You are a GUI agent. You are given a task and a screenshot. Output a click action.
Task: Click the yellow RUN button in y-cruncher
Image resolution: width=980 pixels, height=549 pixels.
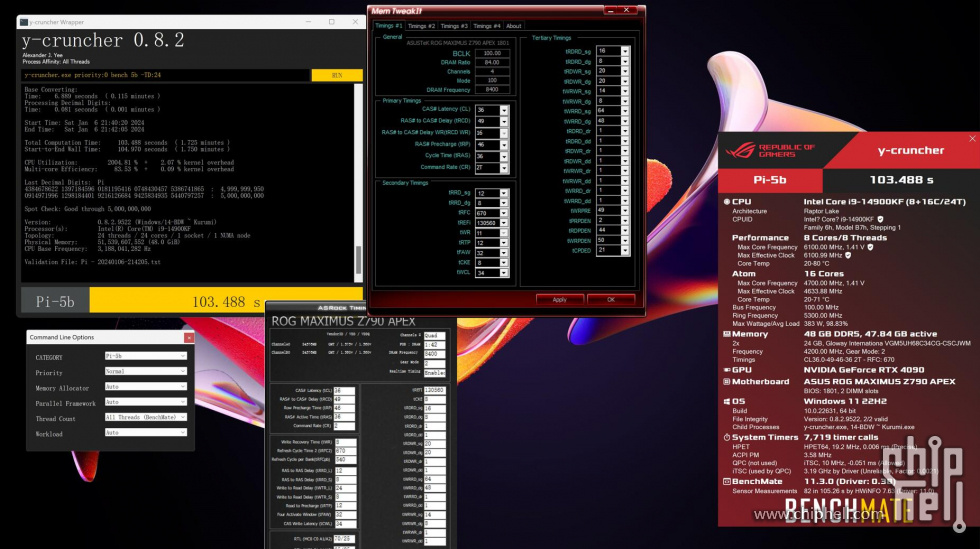[337, 75]
